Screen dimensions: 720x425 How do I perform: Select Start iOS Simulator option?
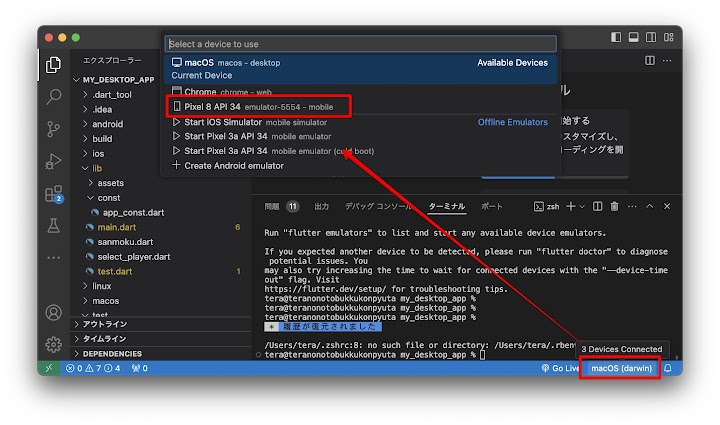click(361, 122)
